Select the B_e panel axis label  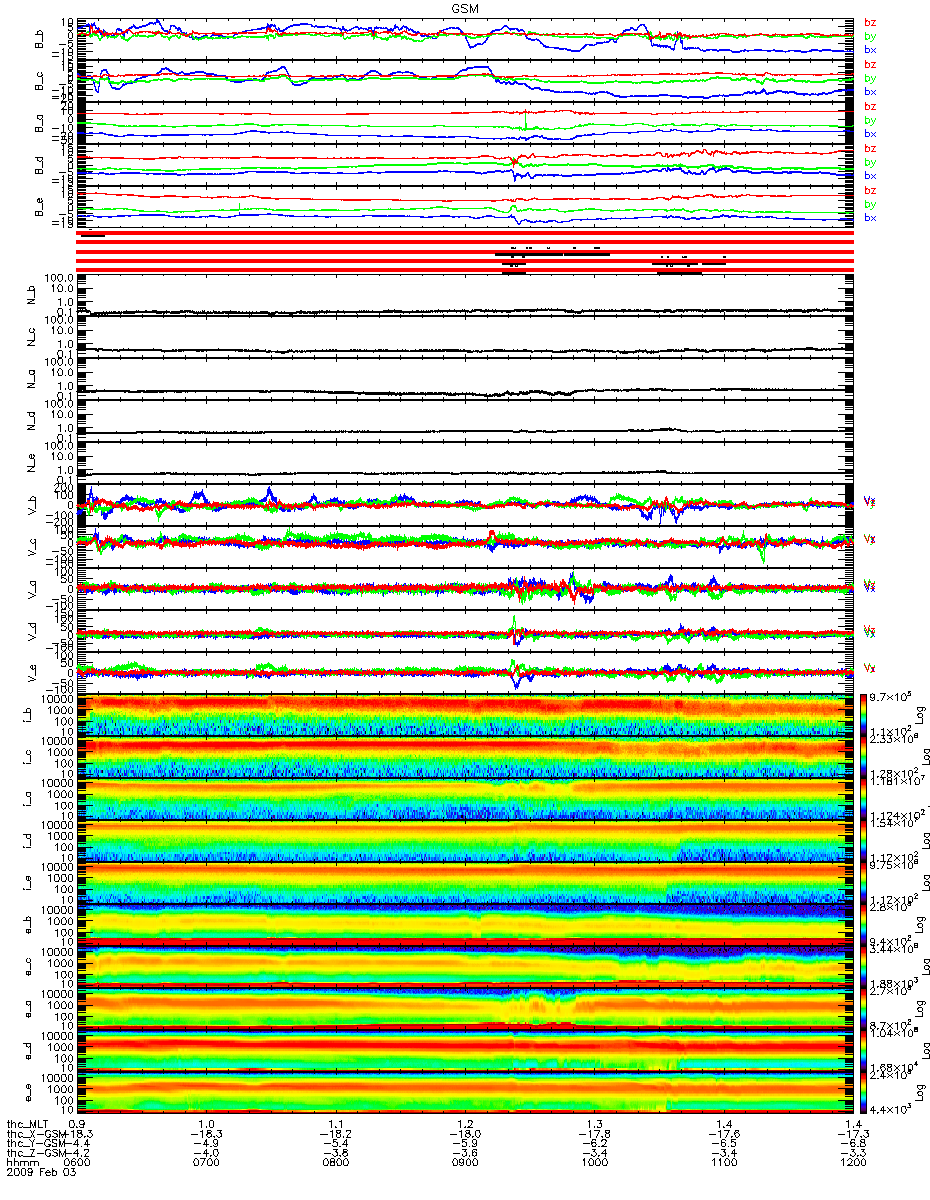pos(39,208)
